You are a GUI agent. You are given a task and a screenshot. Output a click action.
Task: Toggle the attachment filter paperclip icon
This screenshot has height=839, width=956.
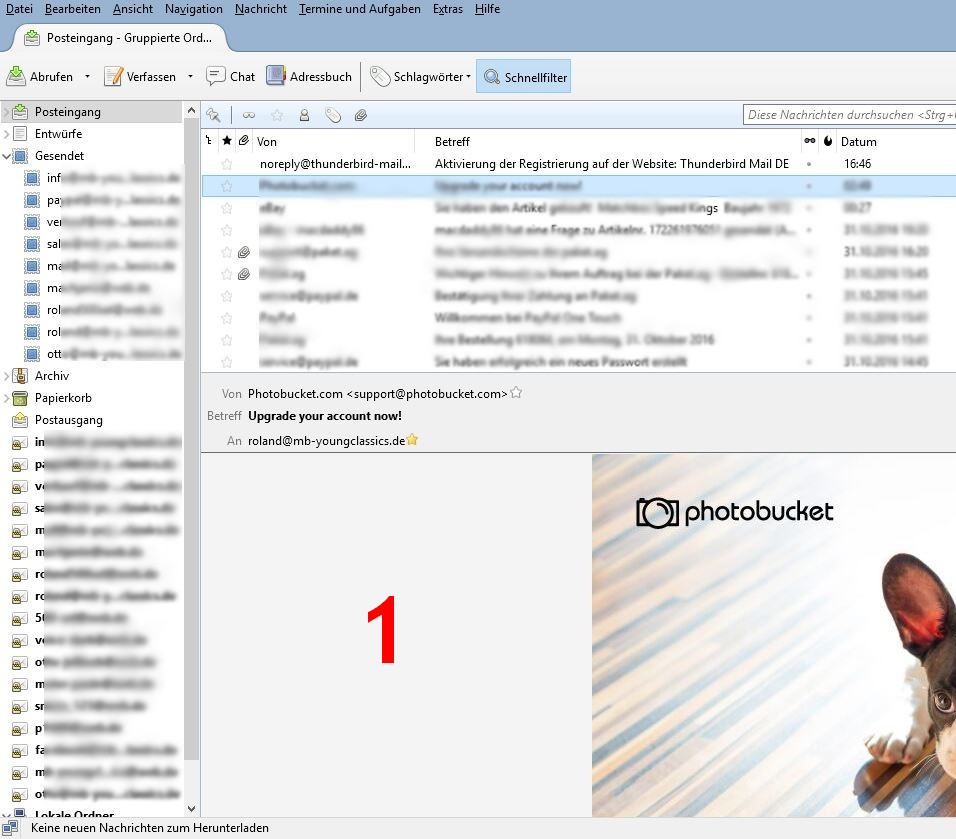(361, 115)
